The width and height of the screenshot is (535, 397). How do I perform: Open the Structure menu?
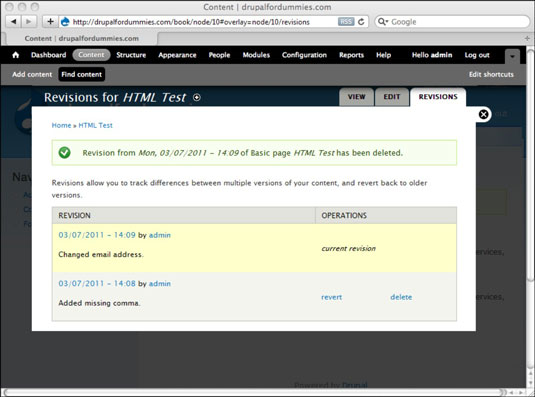[131, 55]
